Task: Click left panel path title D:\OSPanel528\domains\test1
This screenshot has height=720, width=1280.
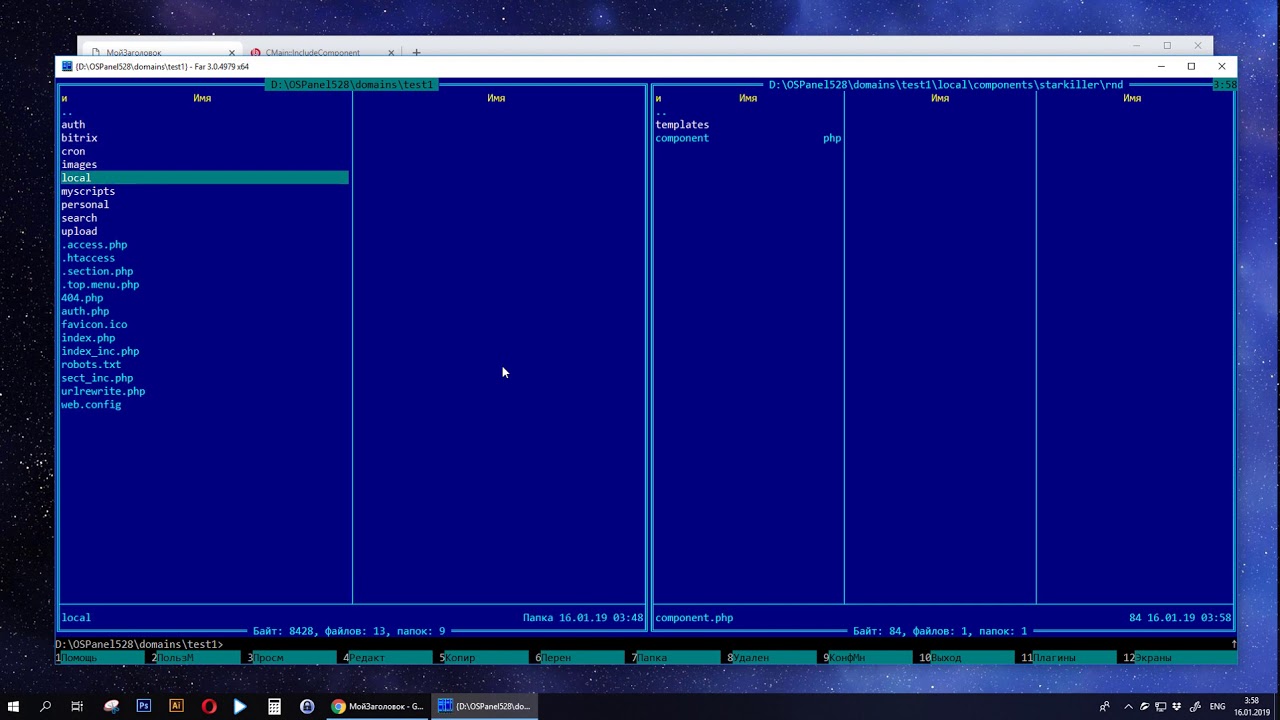Action: (352, 85)
